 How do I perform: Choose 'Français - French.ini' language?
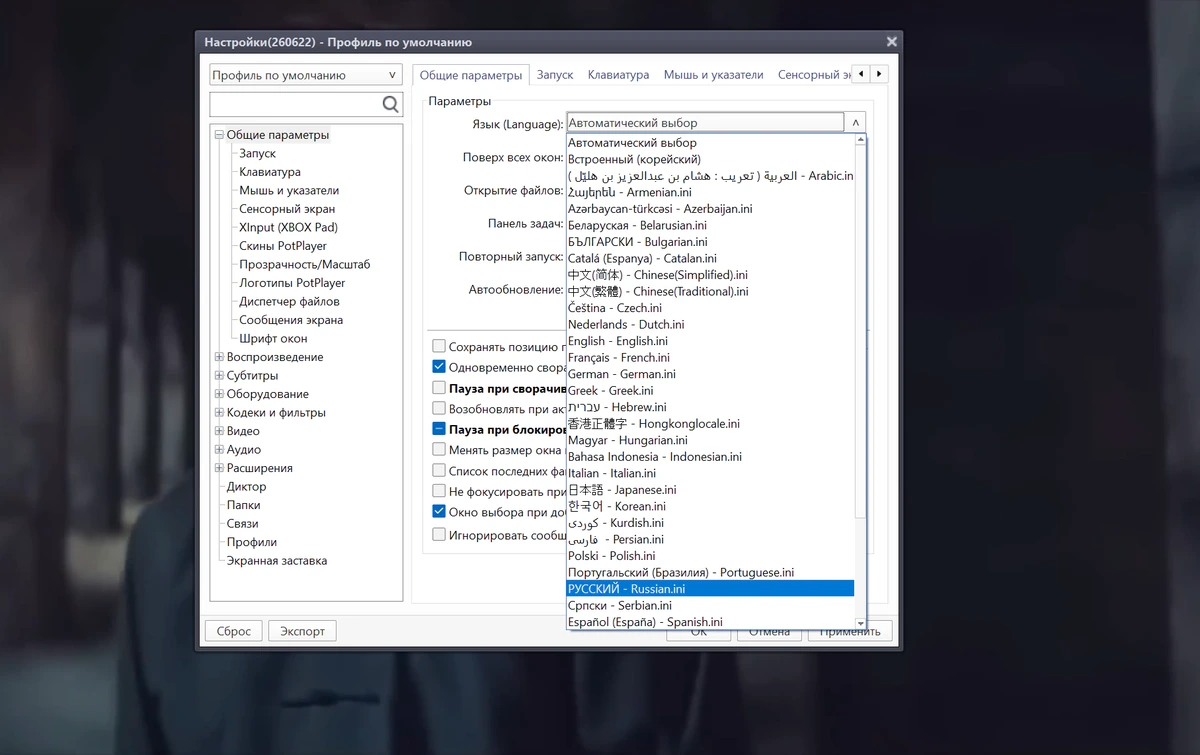pos(711,357)
